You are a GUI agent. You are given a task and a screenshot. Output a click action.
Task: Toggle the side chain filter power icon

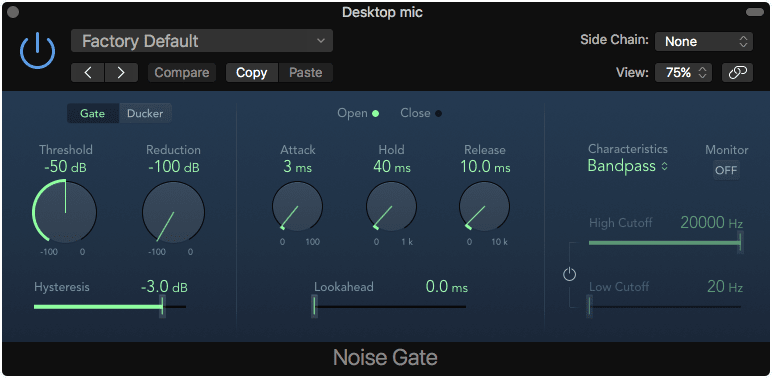point(570,274)
